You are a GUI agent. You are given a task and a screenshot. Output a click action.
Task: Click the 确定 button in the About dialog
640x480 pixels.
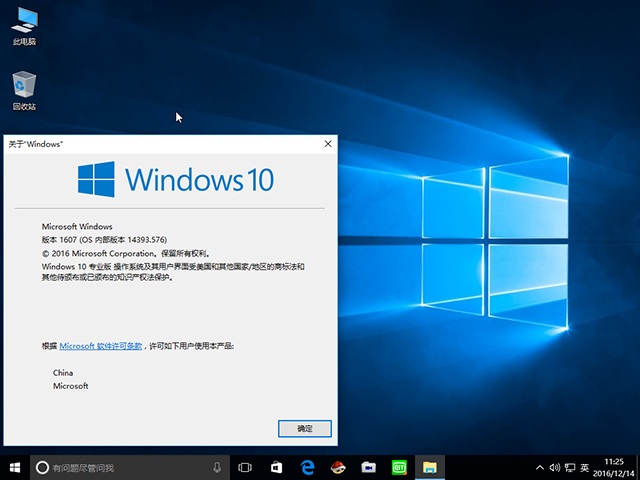tap(305, 428)
